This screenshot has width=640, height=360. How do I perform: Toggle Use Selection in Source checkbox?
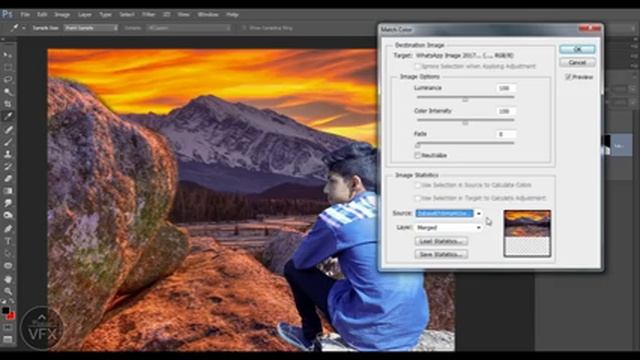click(417, 185)
